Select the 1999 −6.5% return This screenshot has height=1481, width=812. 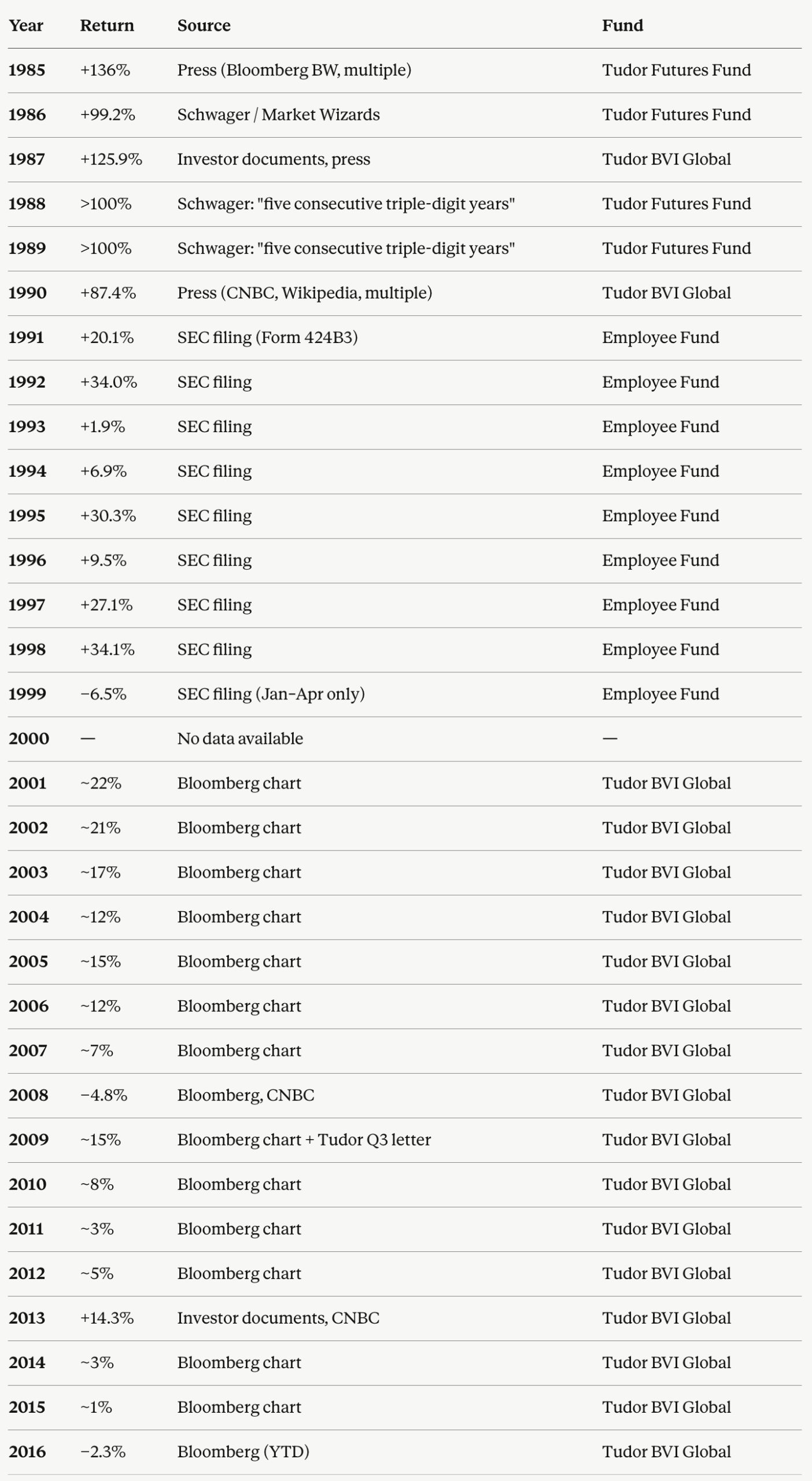103,694
